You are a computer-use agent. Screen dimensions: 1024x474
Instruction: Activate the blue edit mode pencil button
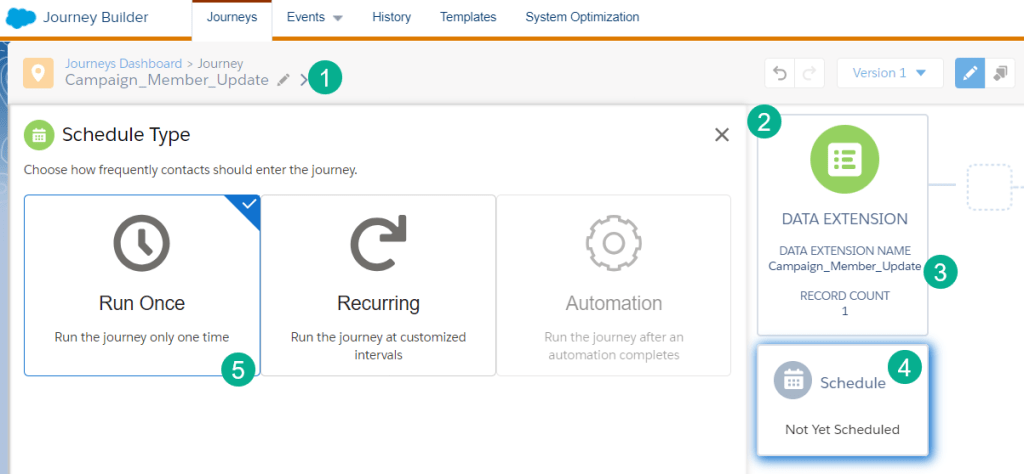969,73
